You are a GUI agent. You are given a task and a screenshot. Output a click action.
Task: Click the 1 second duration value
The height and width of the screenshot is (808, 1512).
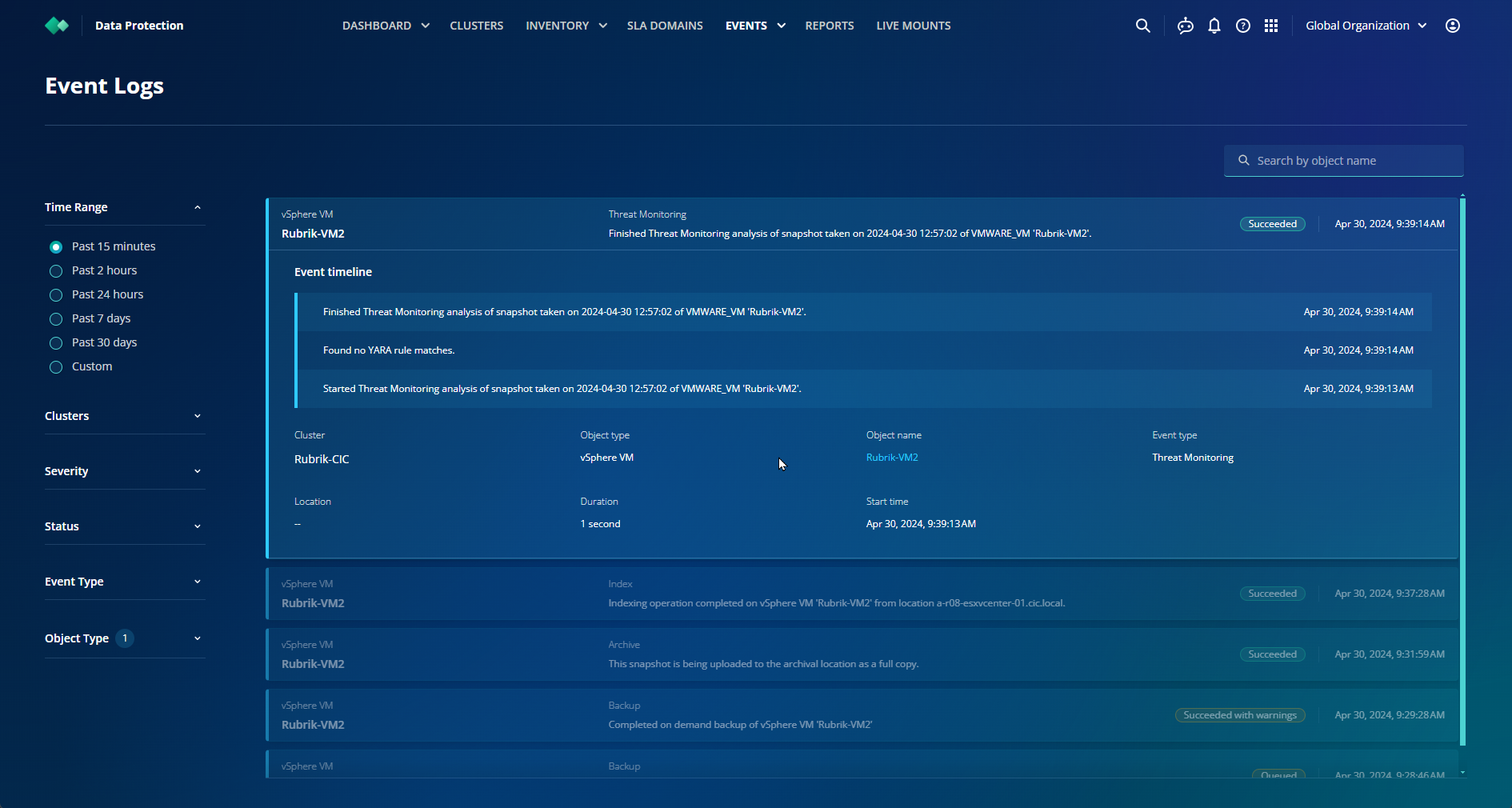coord(600,524)
